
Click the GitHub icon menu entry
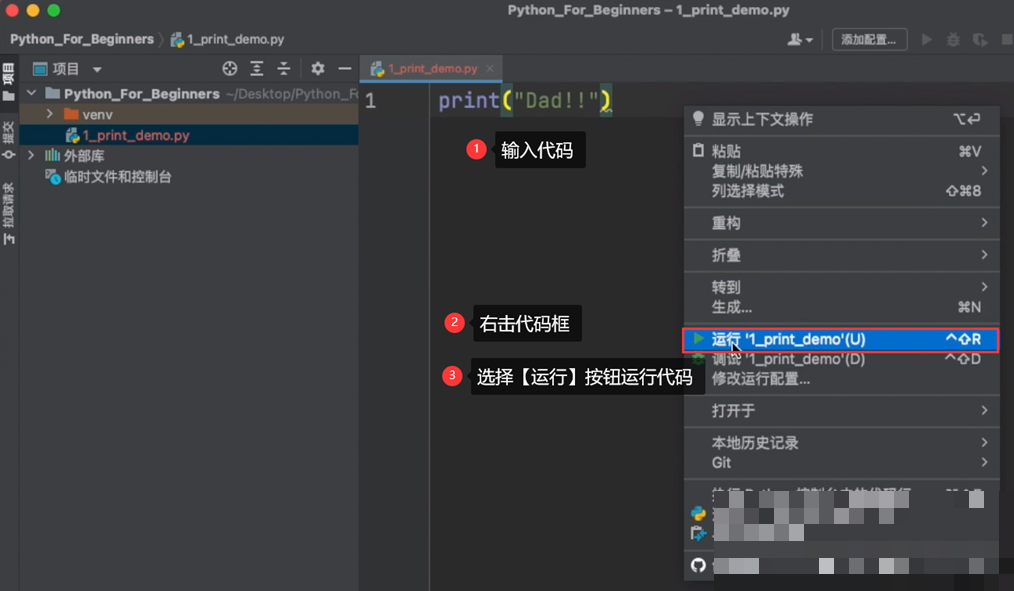point(698,565)
